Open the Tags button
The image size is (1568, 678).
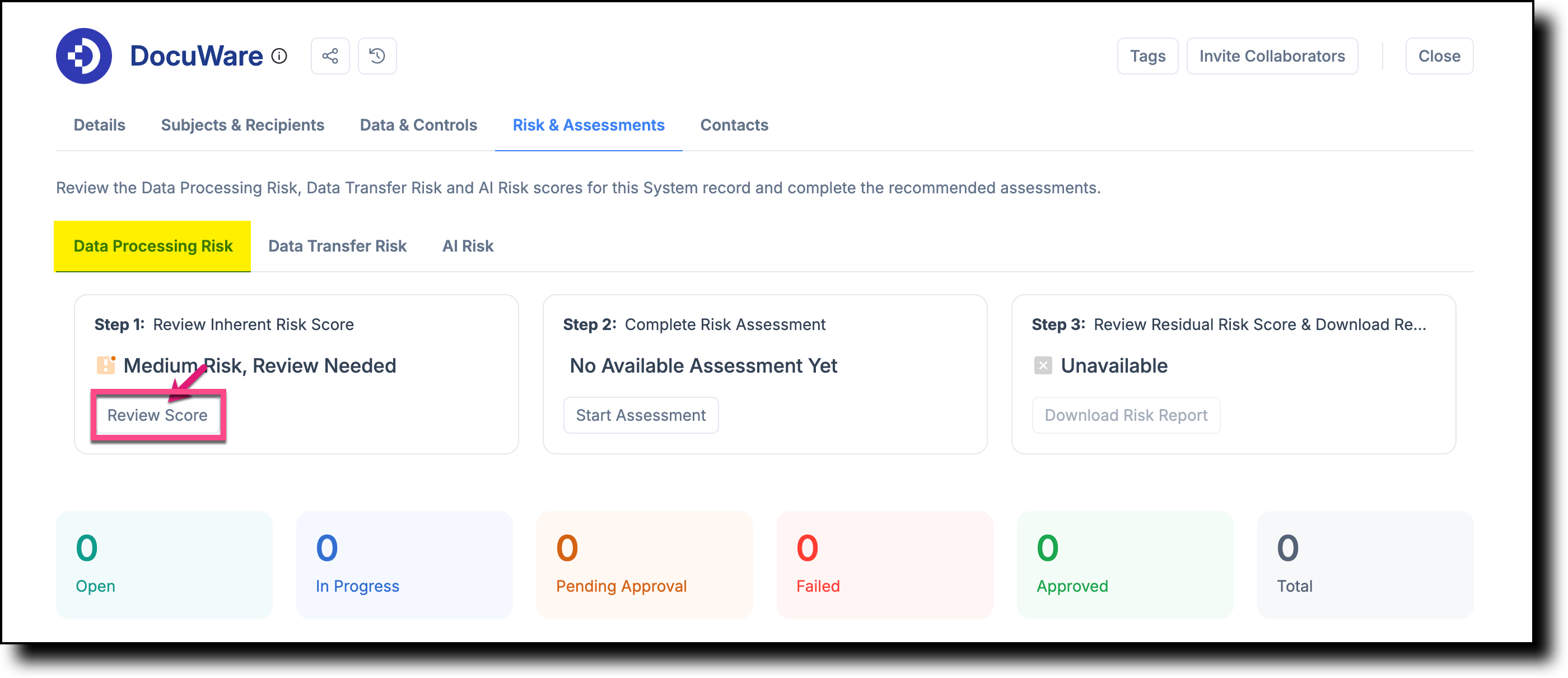click(x=1147, y=56)
